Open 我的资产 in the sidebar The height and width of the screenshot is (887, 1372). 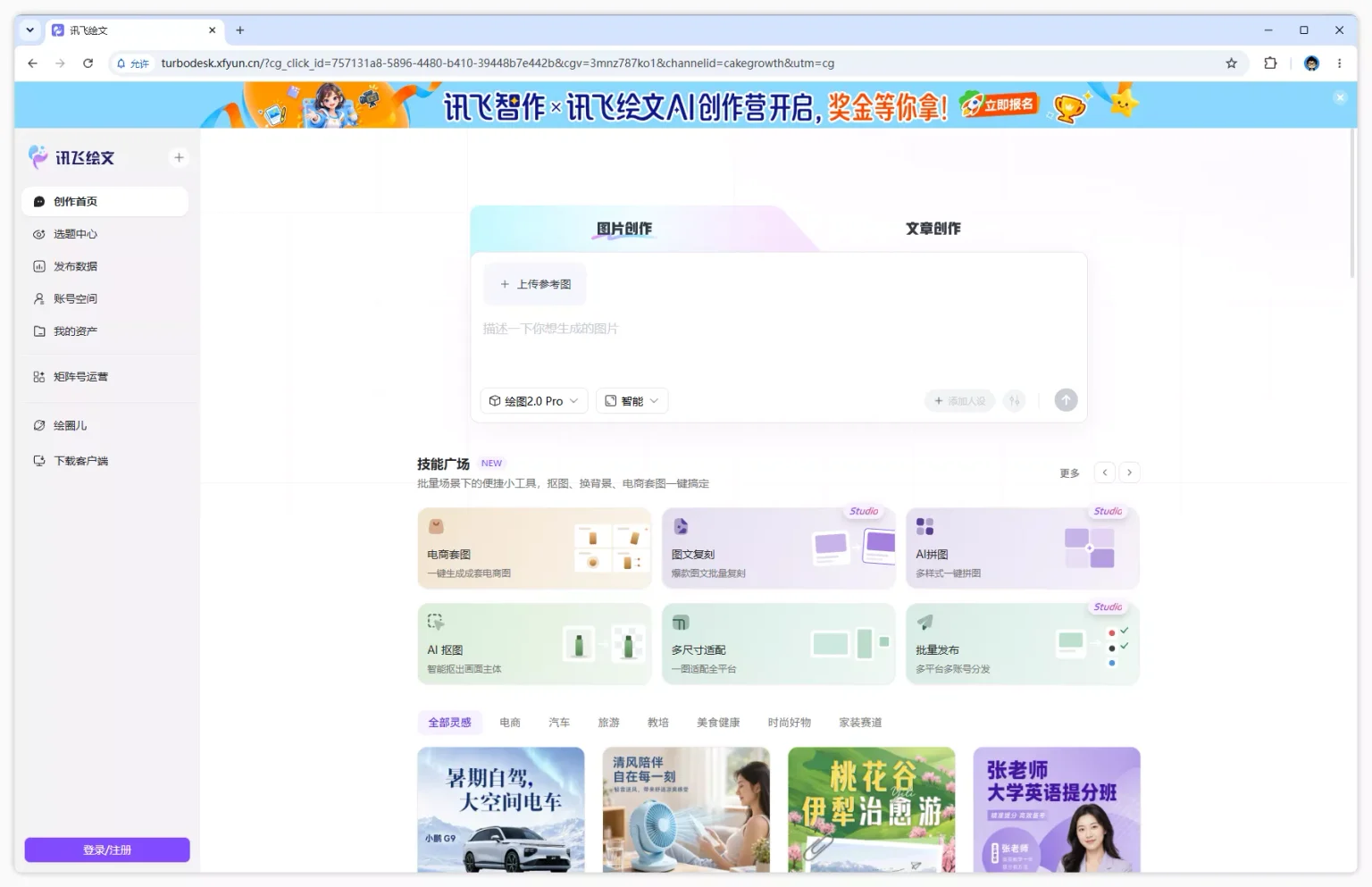tap(105, 331)
